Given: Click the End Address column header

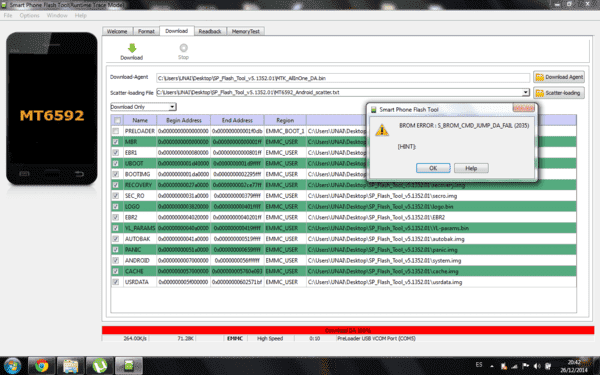Looking at the screenshot, I should 237,120.
